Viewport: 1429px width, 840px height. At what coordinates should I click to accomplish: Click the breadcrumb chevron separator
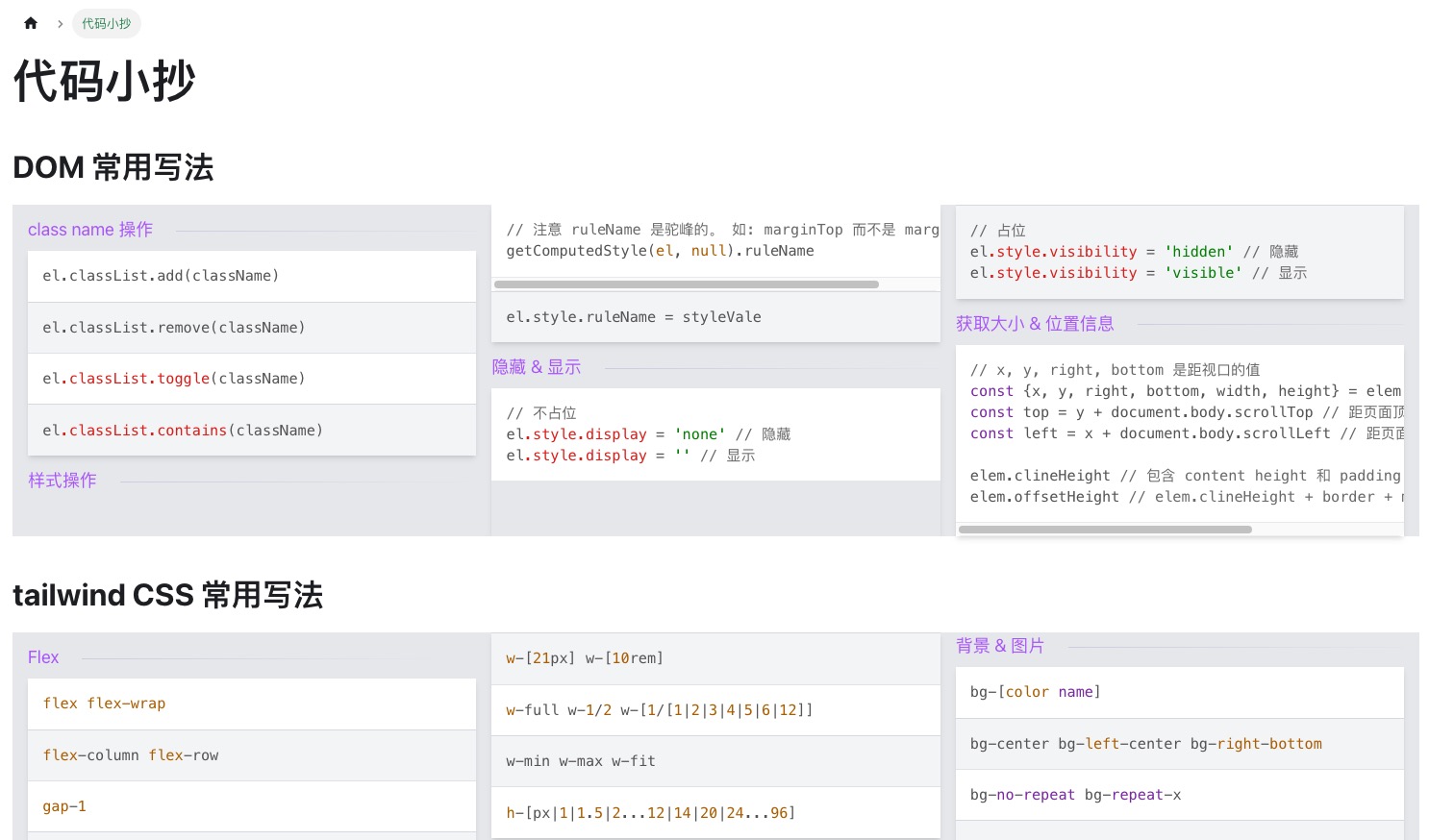coord(60,23)
